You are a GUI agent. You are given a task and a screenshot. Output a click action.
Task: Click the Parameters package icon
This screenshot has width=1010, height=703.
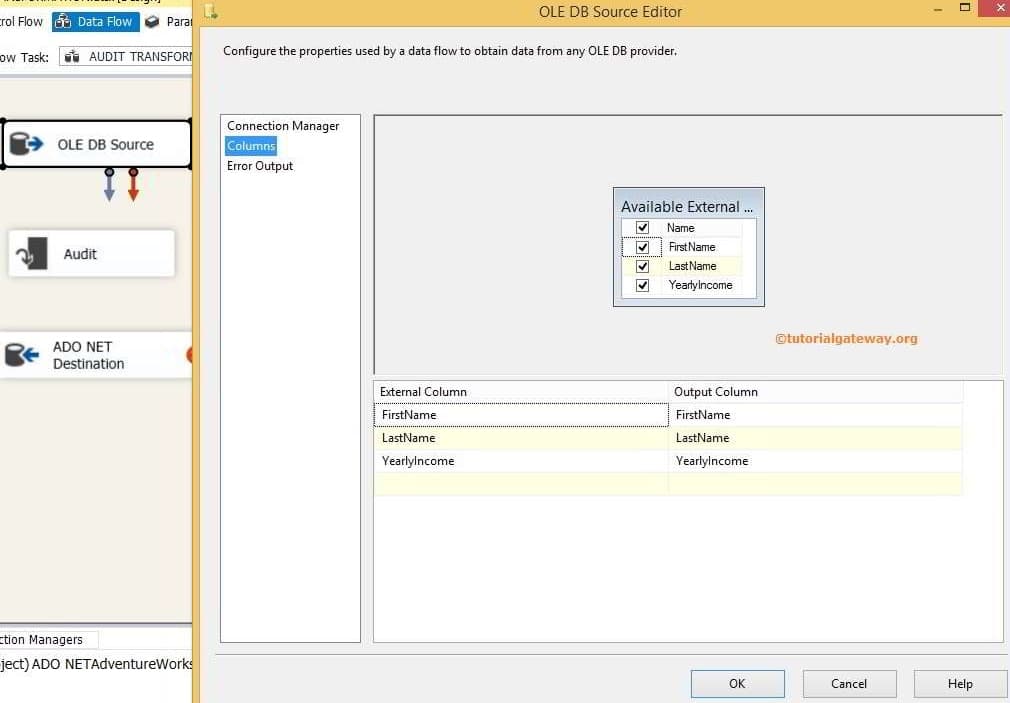point(151,21)
